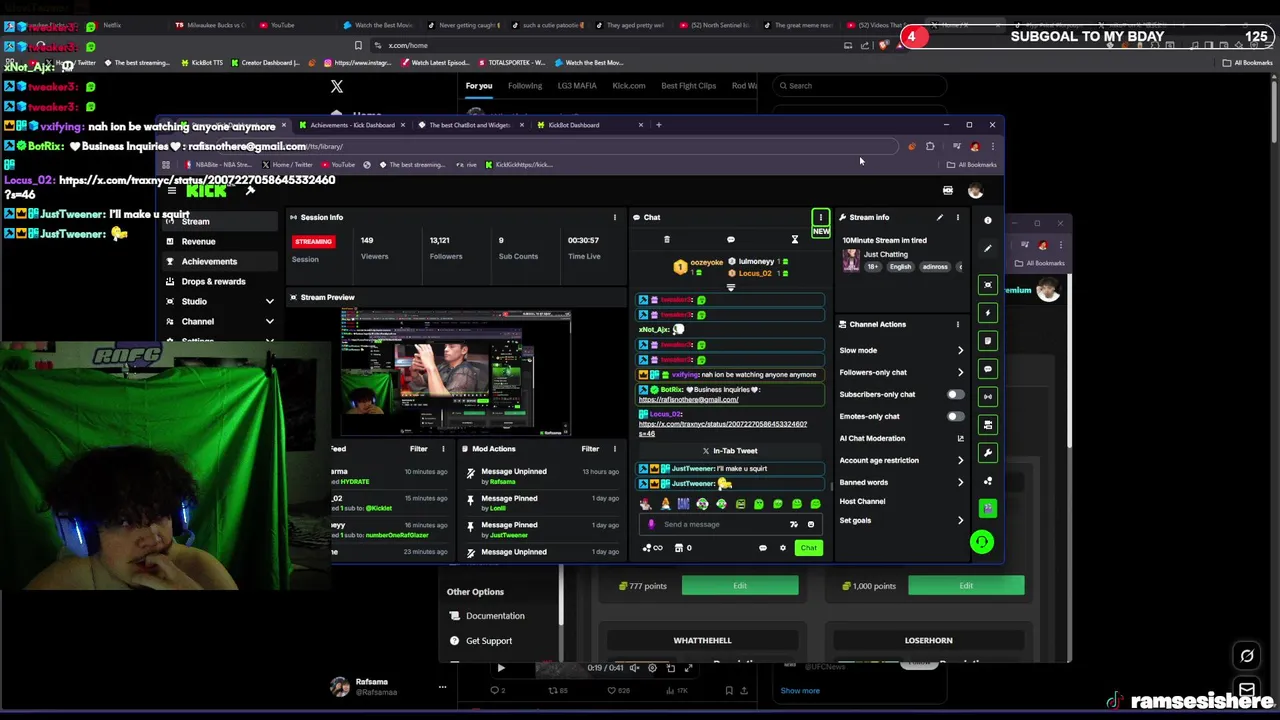Screen dimensions: 1280x720
Task: Click the repost icon on the X post
Action: (552, 690)
